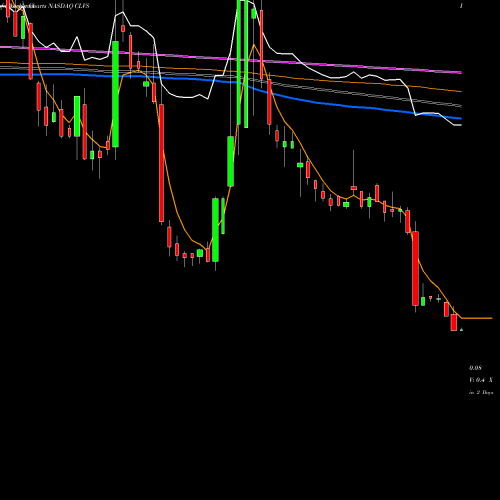Viewport: 500px width, 500px height.
Task: Click the NASDAQ CLFS chart title text
Action: point(69,6)
